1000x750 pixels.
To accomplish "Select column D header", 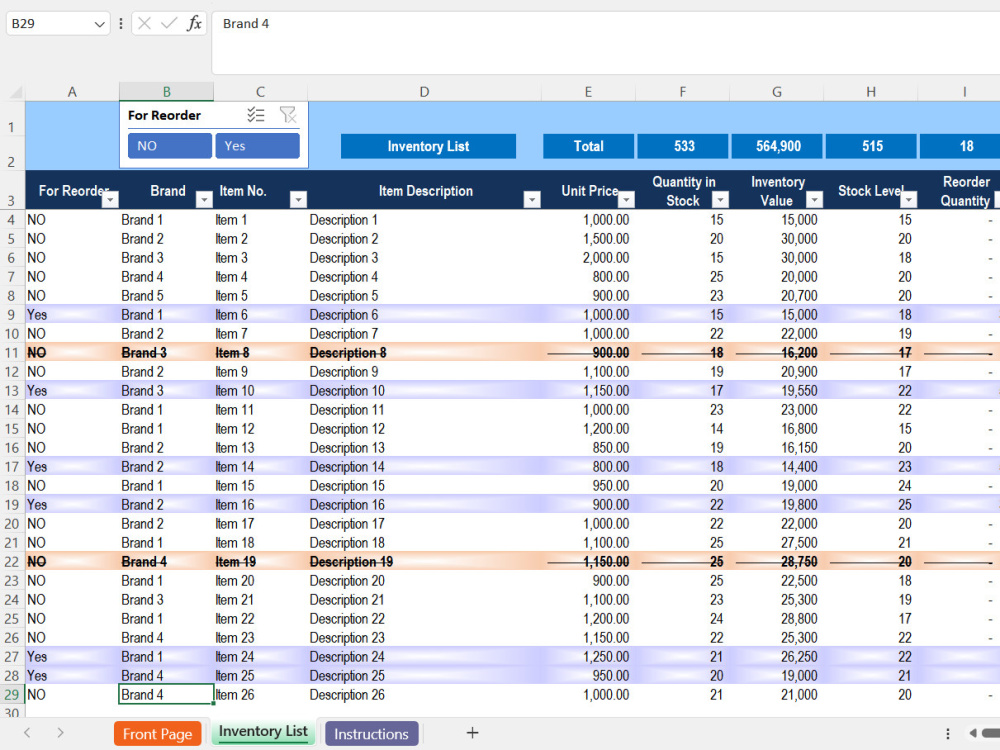I will pyautogui.click(x=424, y=92).
